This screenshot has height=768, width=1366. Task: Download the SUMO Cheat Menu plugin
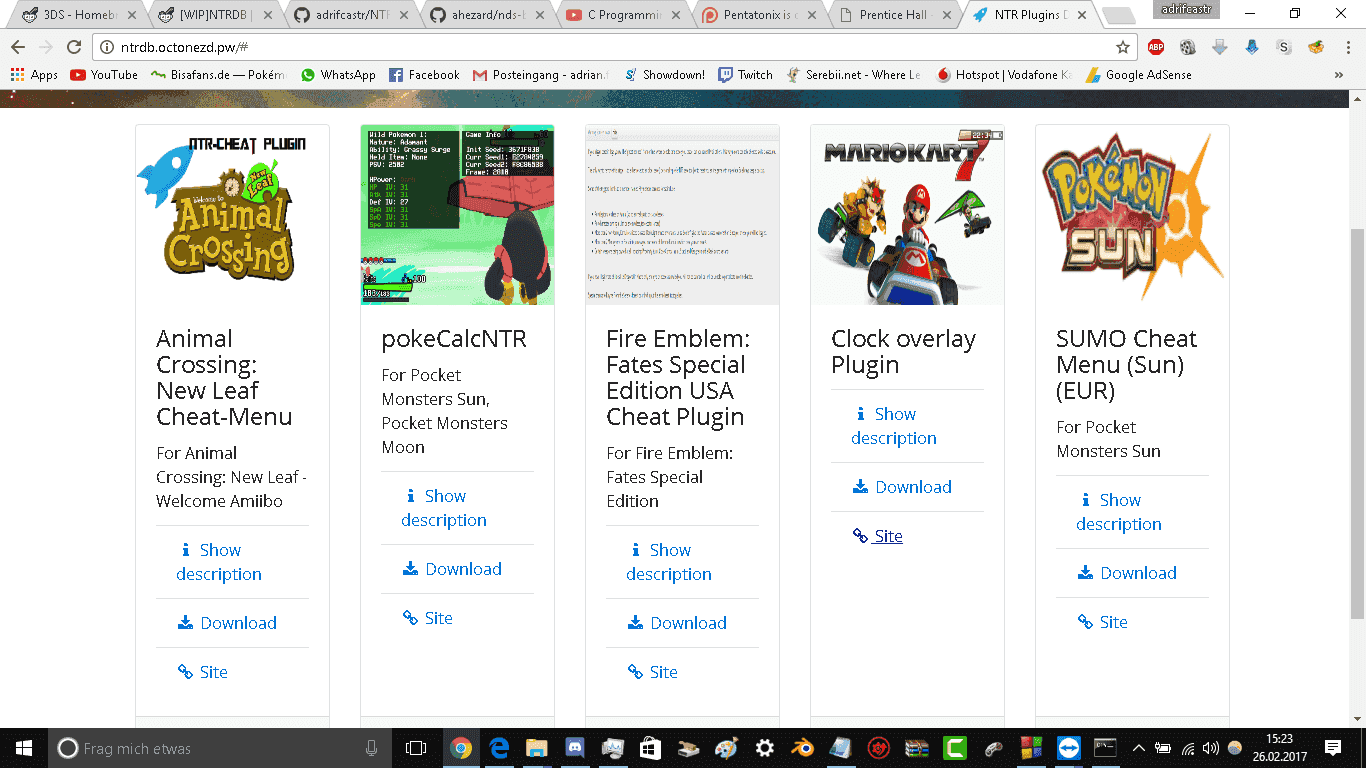pos(1127,573)
